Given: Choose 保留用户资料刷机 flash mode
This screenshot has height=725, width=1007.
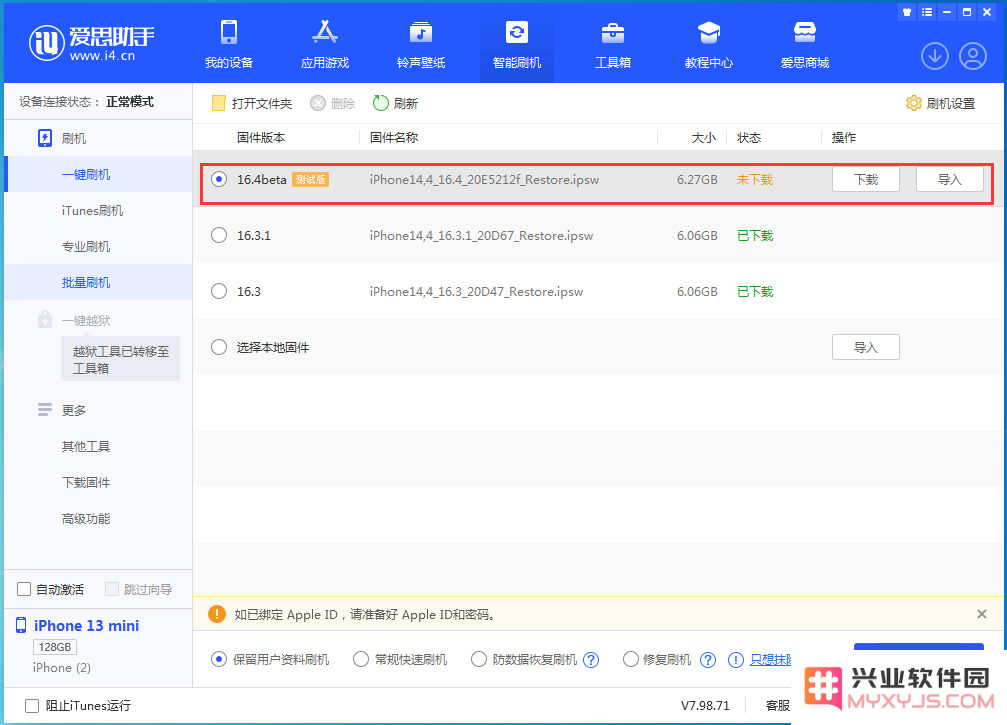Looking at the screenshot, I should 219,659.
